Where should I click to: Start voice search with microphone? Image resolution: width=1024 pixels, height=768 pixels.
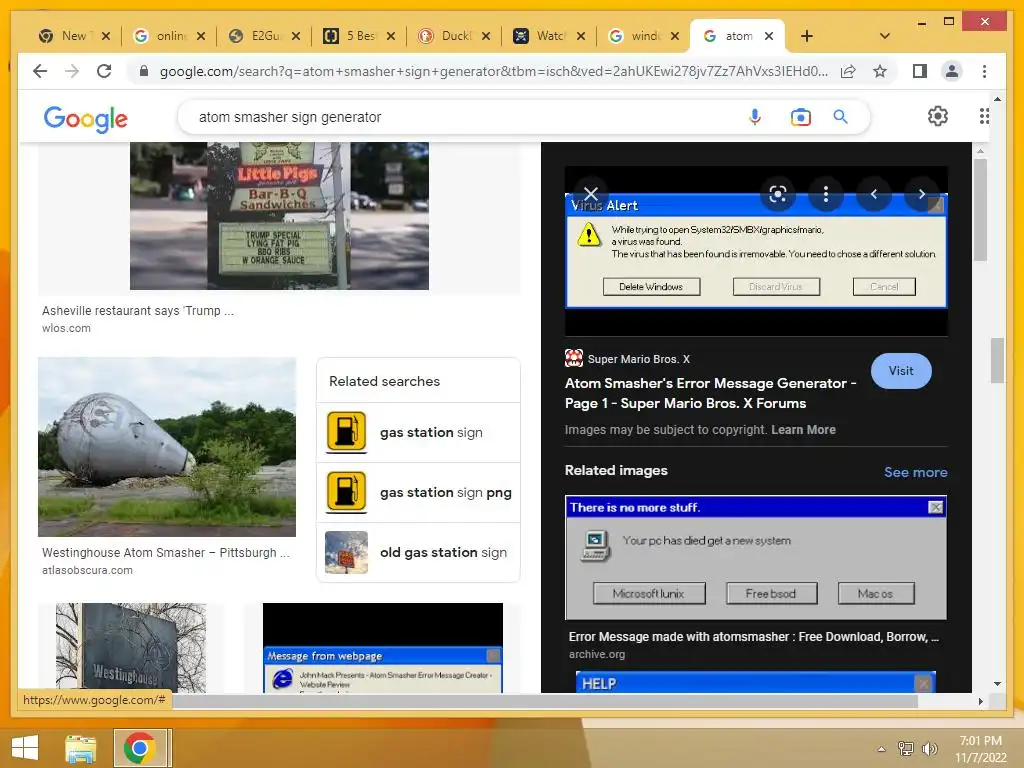coord(754,117)
